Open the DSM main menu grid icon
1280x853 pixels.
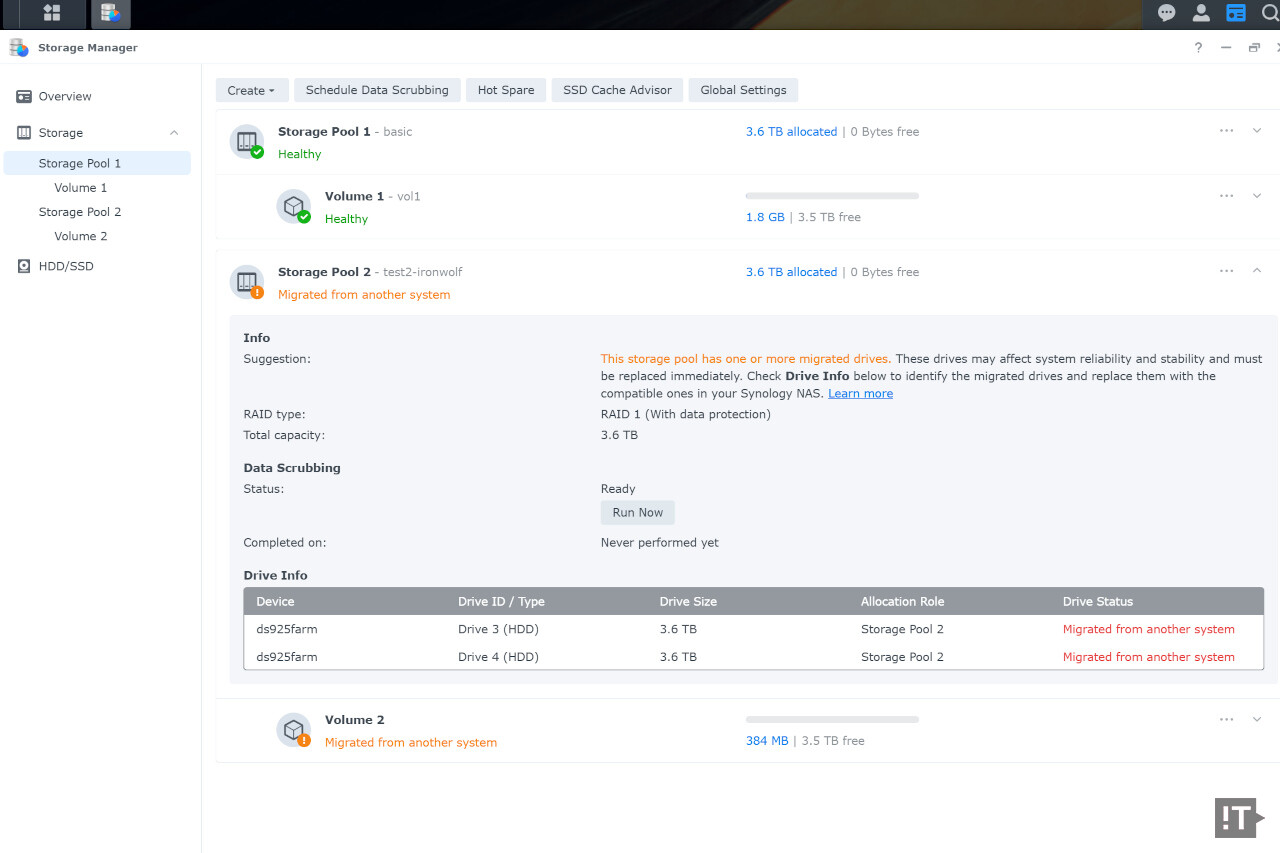pyautogui.click(x=51, y=13)
